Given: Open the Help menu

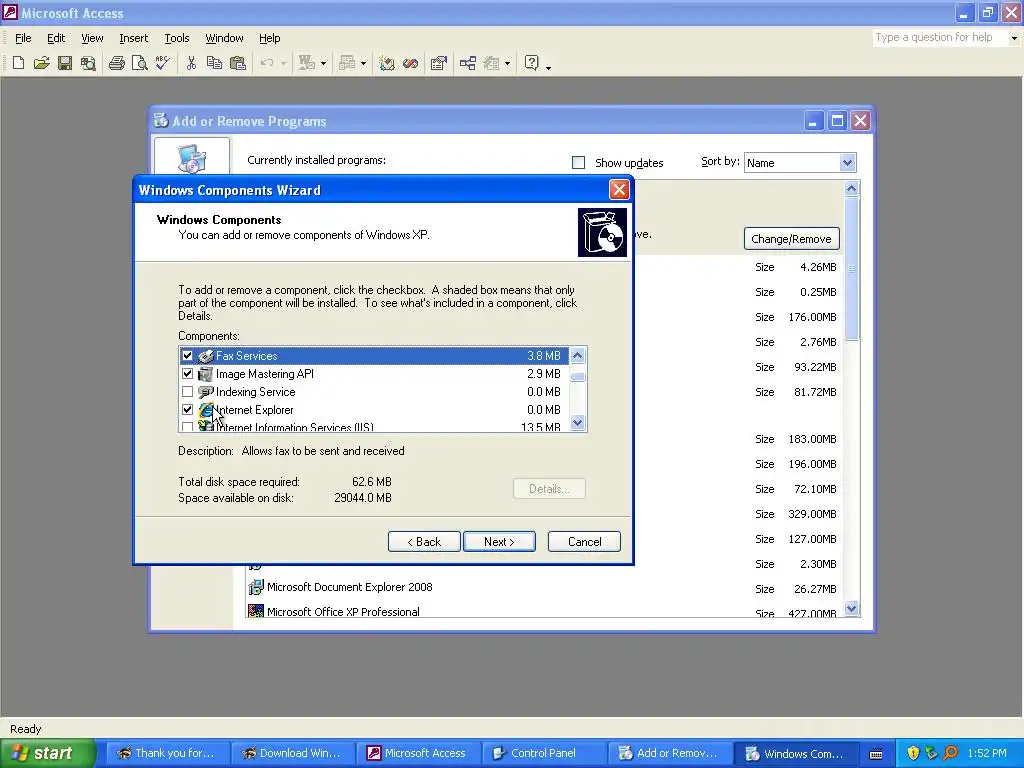Looking at the screenshot, I should click(269, 38).
